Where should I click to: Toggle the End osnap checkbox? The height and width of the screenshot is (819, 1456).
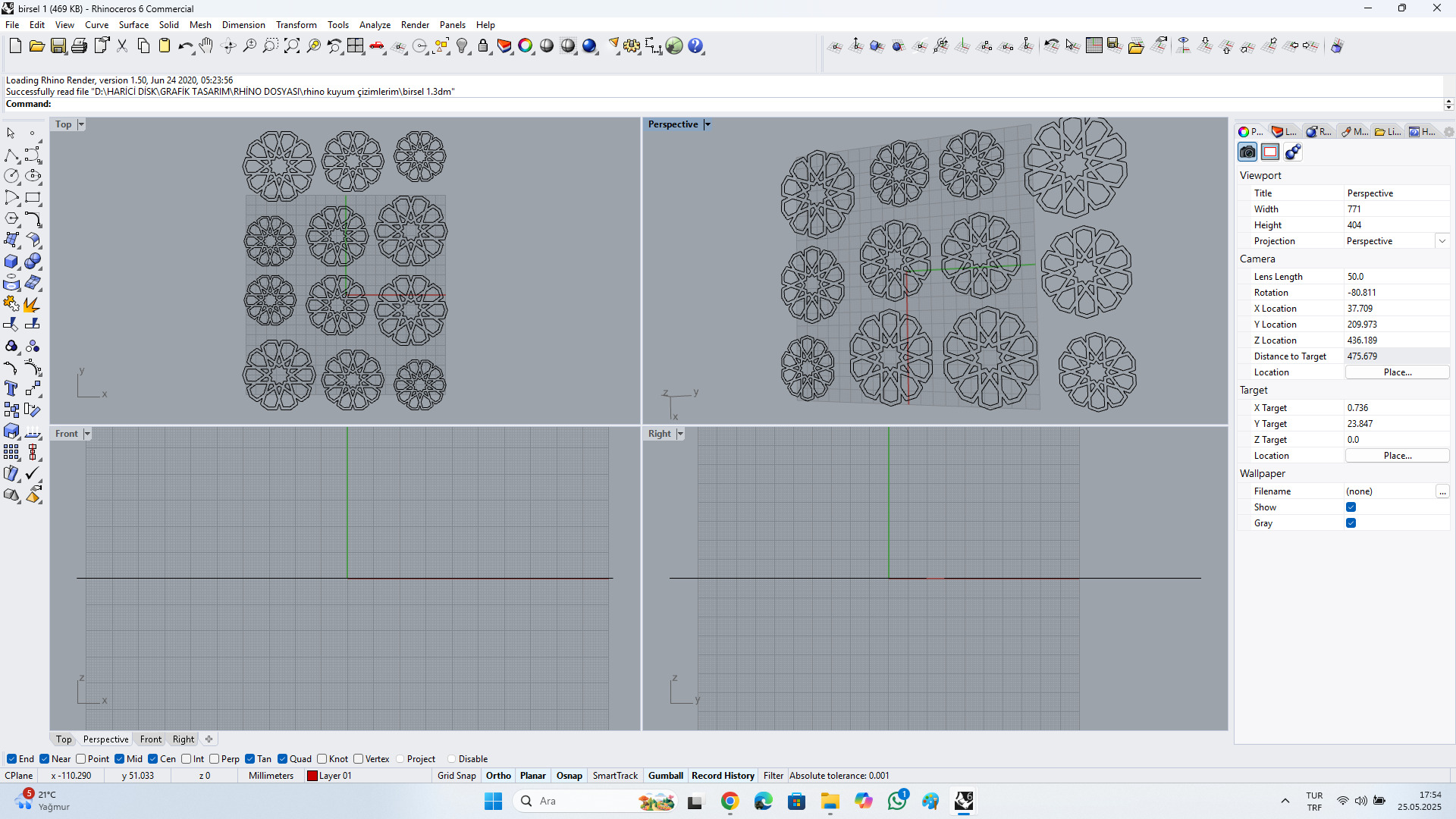click(x=11, y=759)
